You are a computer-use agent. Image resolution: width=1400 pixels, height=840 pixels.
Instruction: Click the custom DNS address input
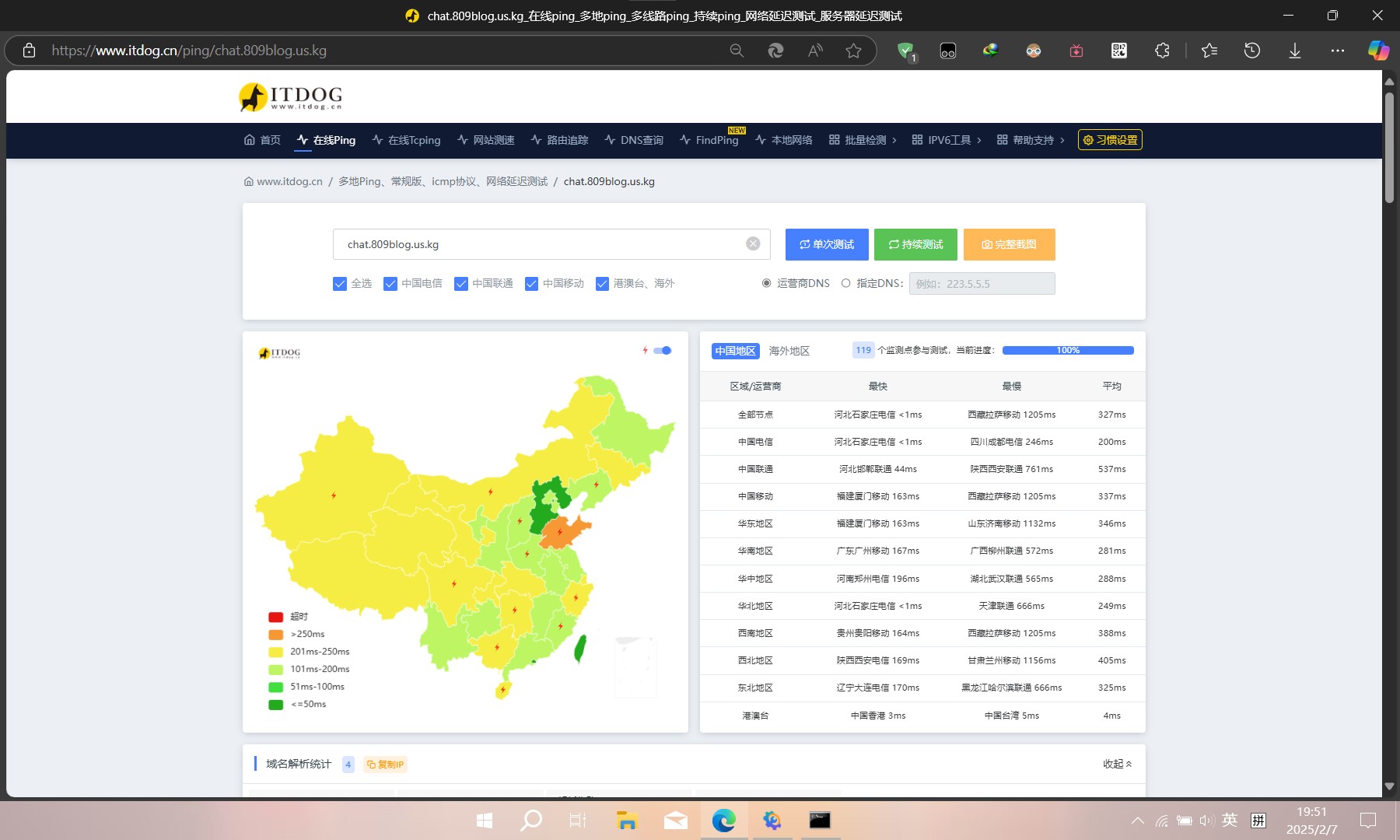[x=982, y=283]
